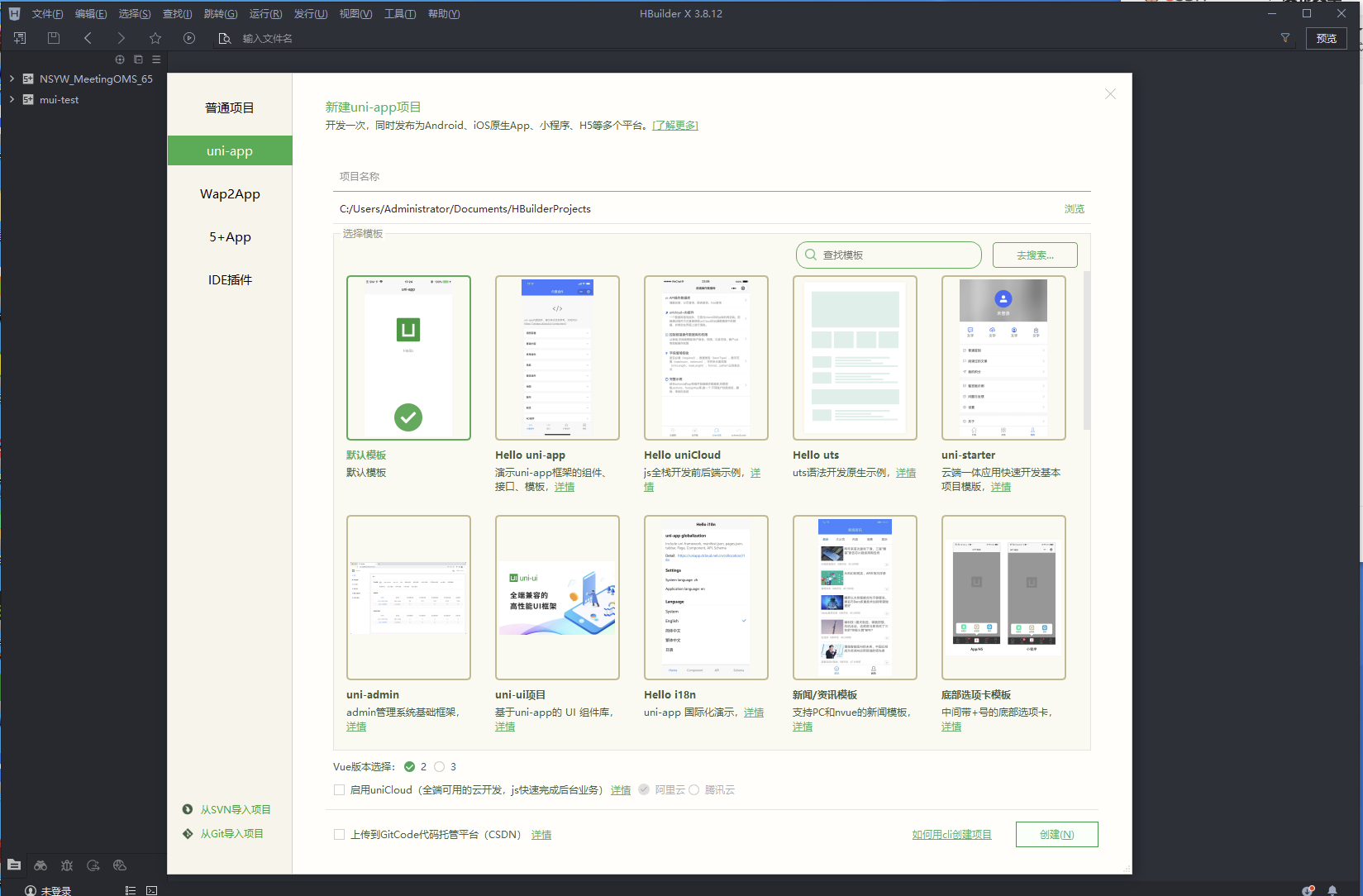
Task: Select the 阿里云 radio option
Action: pyautogui.click(x=644, y=789)
